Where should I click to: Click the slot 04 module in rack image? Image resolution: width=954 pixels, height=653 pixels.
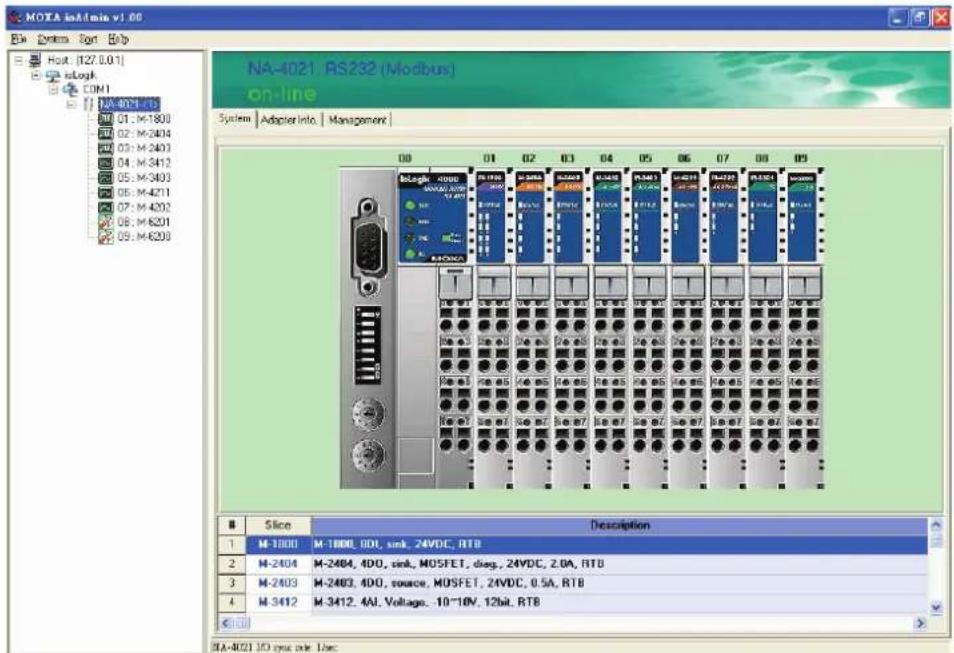click(608, 329)
